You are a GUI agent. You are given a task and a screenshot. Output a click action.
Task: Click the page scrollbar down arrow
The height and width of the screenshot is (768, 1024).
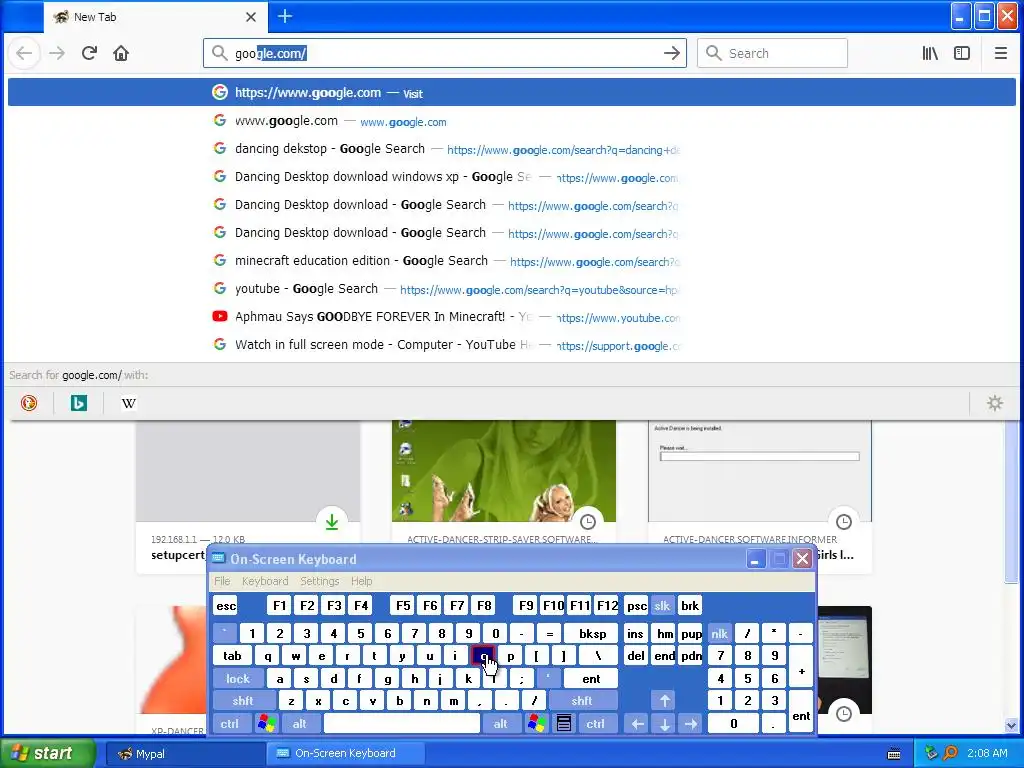pyautogui.click(x=1011, y=725)
